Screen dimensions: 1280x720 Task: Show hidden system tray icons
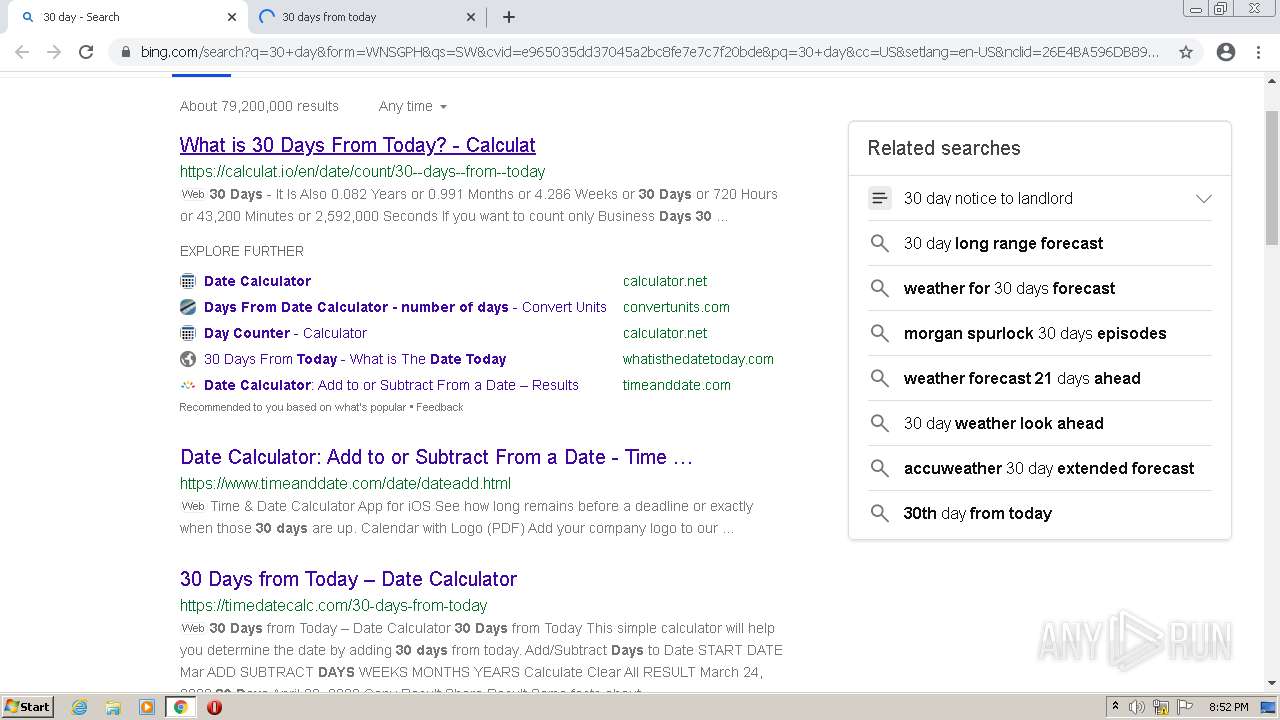tap(1115, 707)
